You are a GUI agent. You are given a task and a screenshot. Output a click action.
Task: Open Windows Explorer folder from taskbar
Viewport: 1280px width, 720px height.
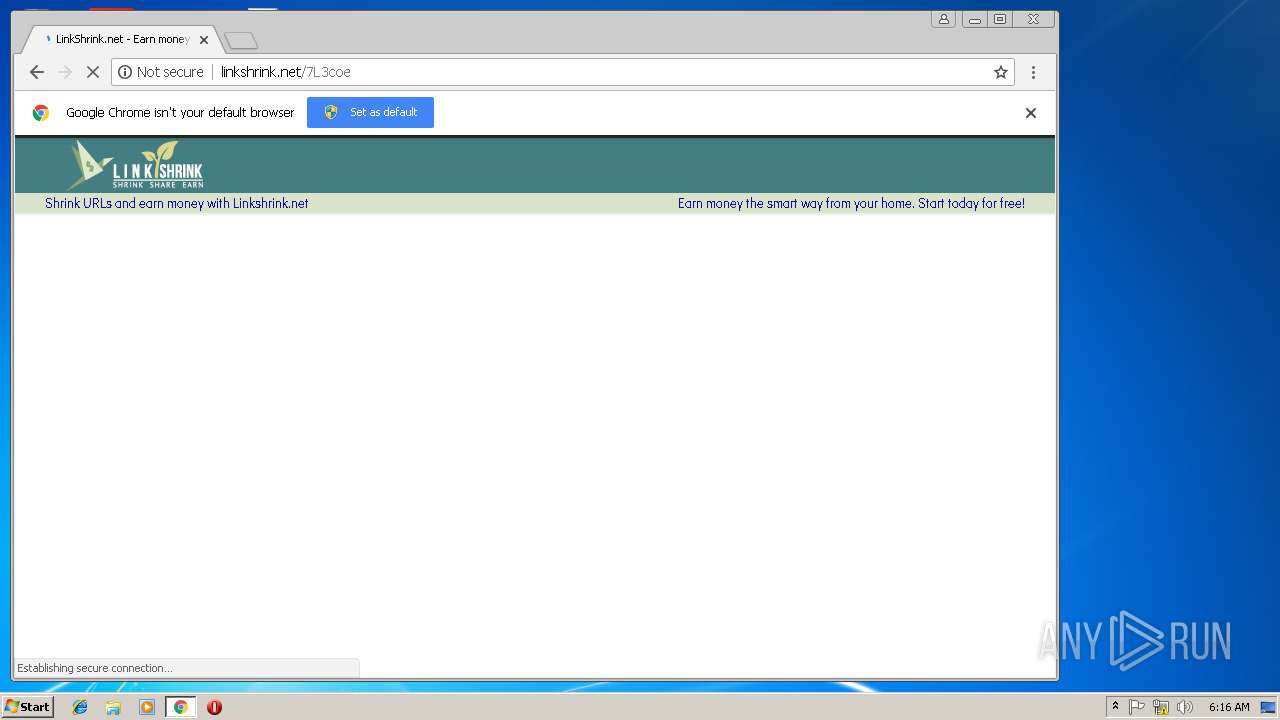(113, 707)
